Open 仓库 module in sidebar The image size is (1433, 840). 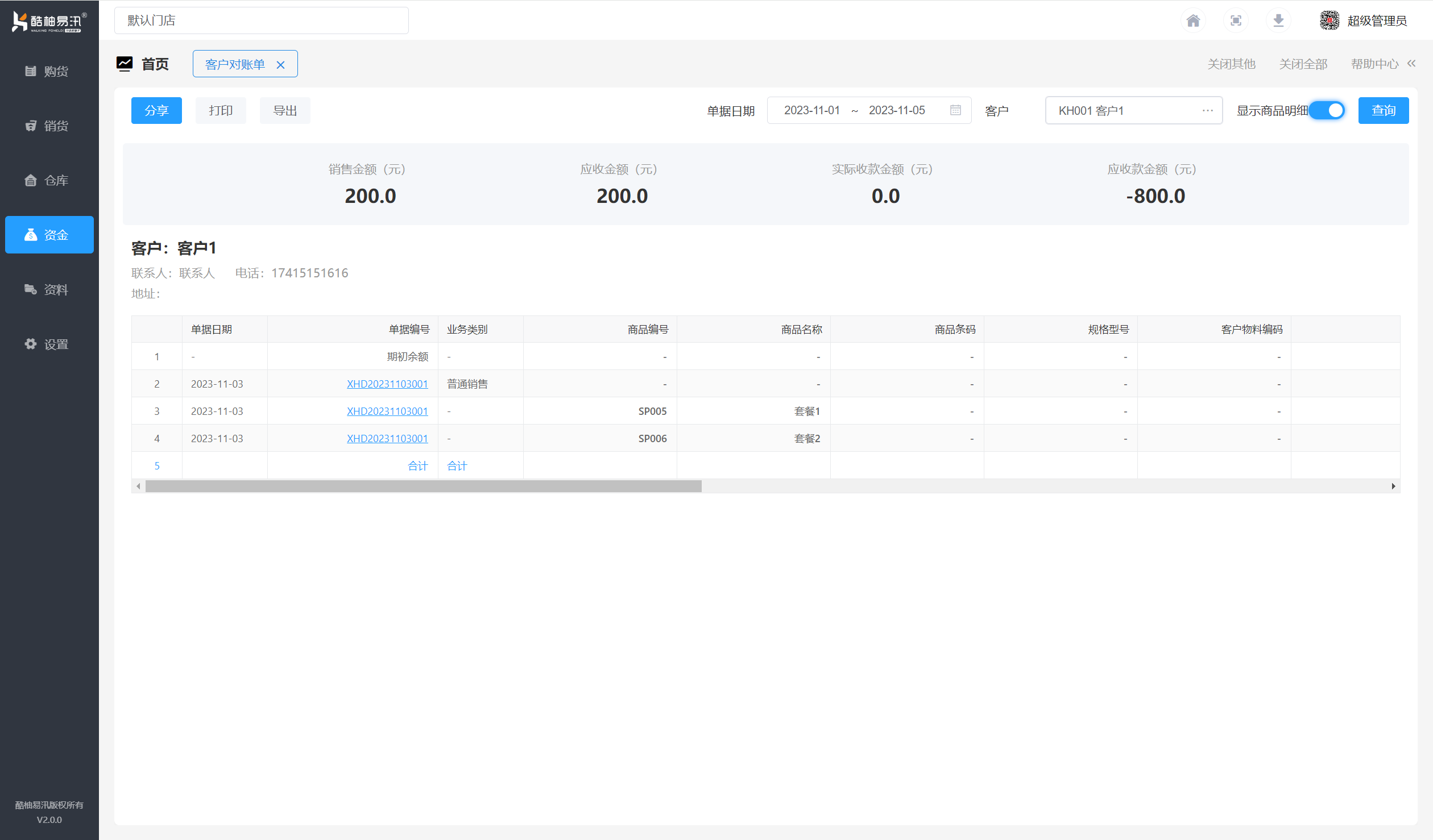tap(49, 180)
